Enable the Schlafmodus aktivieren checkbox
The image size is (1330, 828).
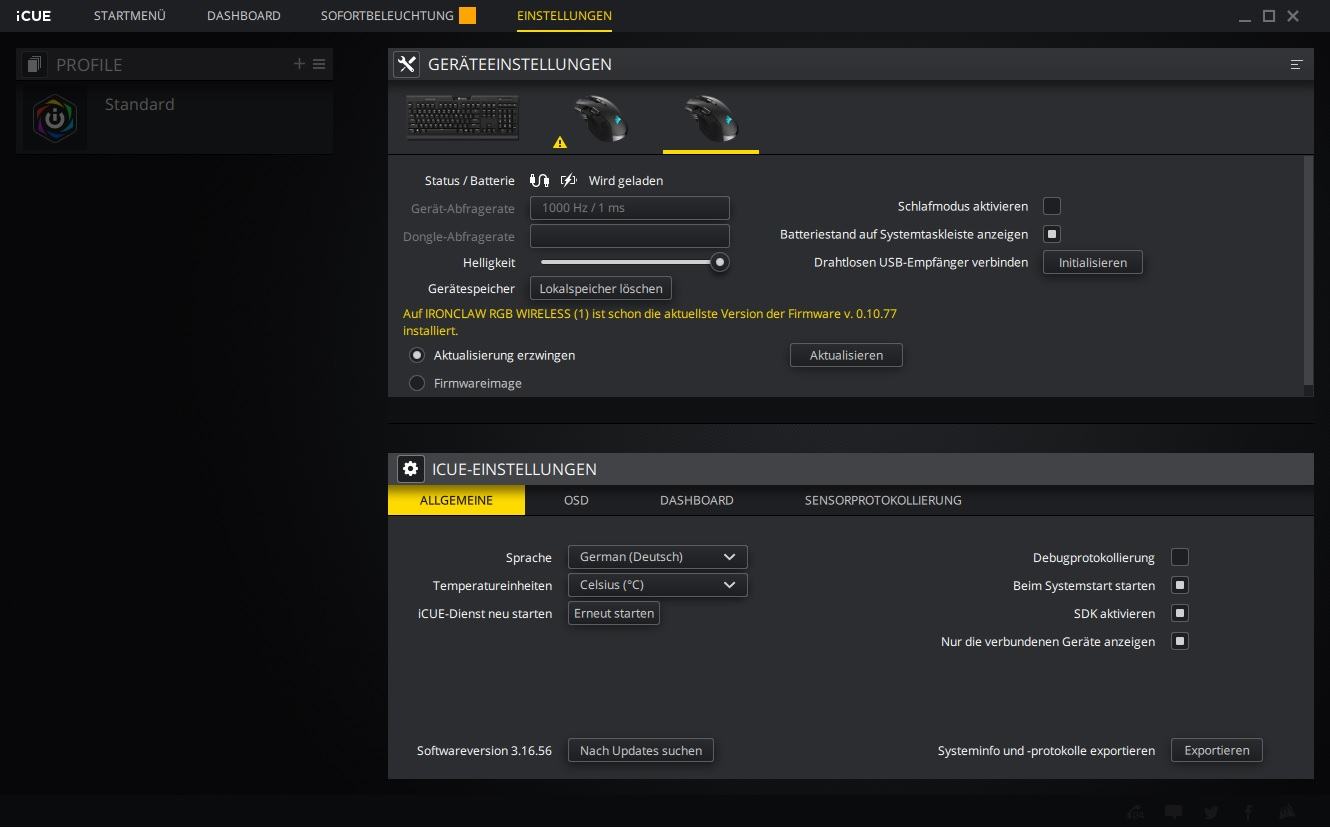(1052, 206)
